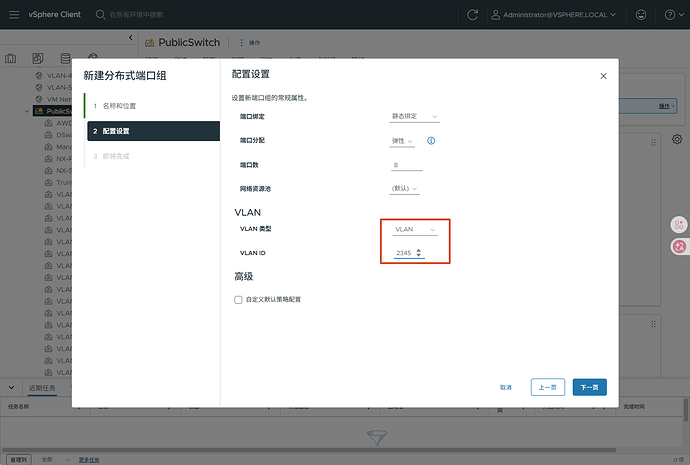
Task: Click into the VLAN ID field 2345
Action: (x=404, y=253)
